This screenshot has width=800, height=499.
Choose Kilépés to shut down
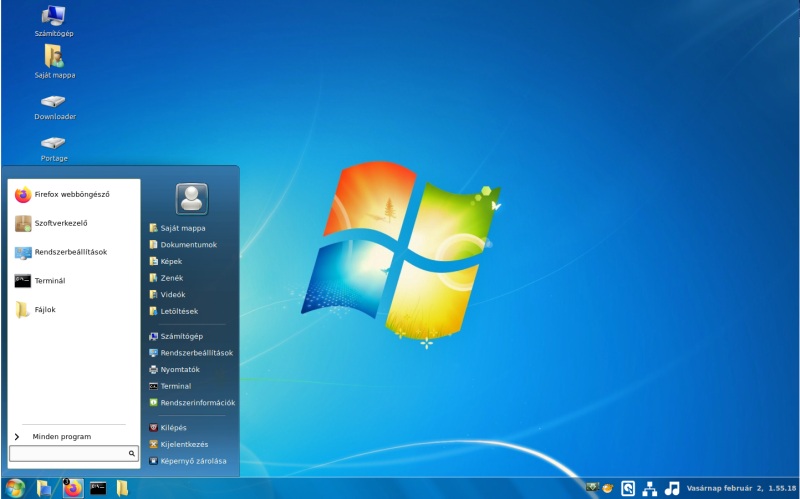[x=168, y=428]
